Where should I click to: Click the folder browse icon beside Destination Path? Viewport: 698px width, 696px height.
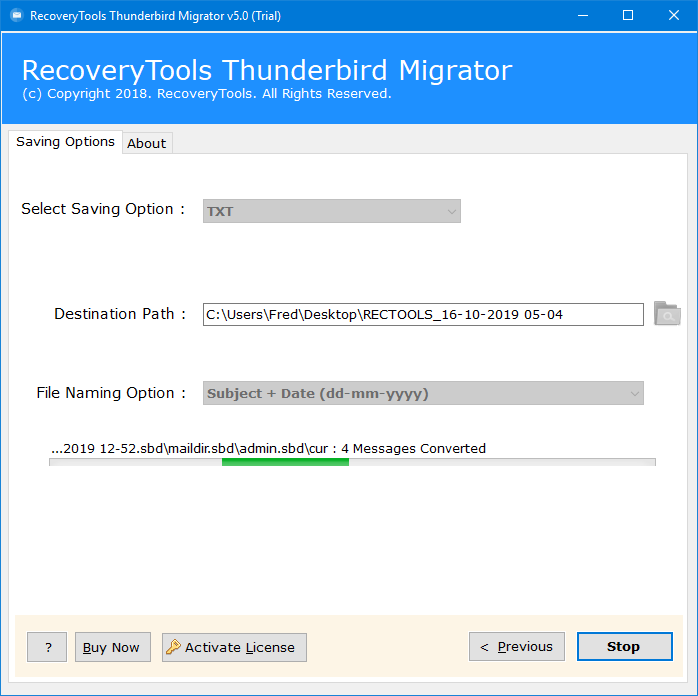pyautogui.click(x=667, y=314)
